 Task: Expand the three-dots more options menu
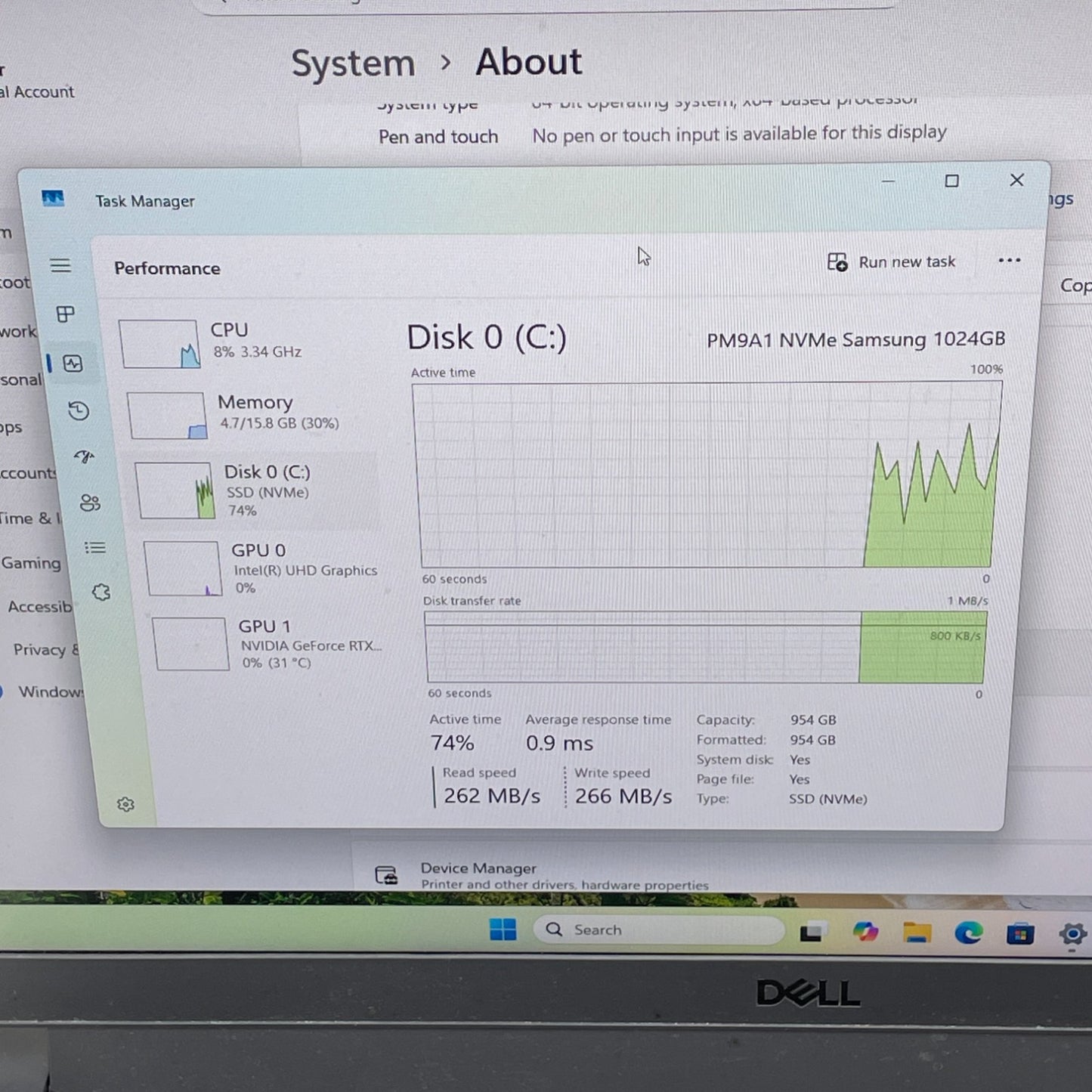point(1009,261)
